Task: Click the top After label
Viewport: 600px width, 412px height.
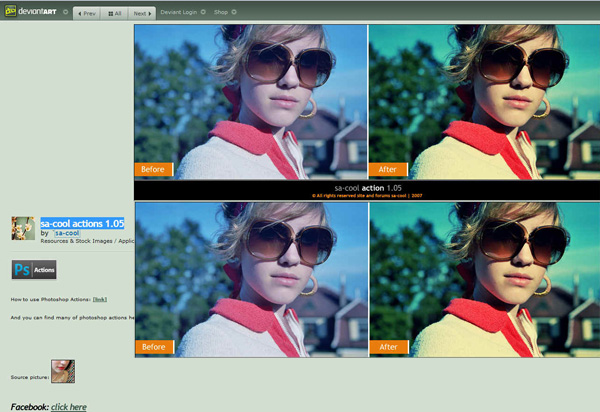Action: [388, 169]
